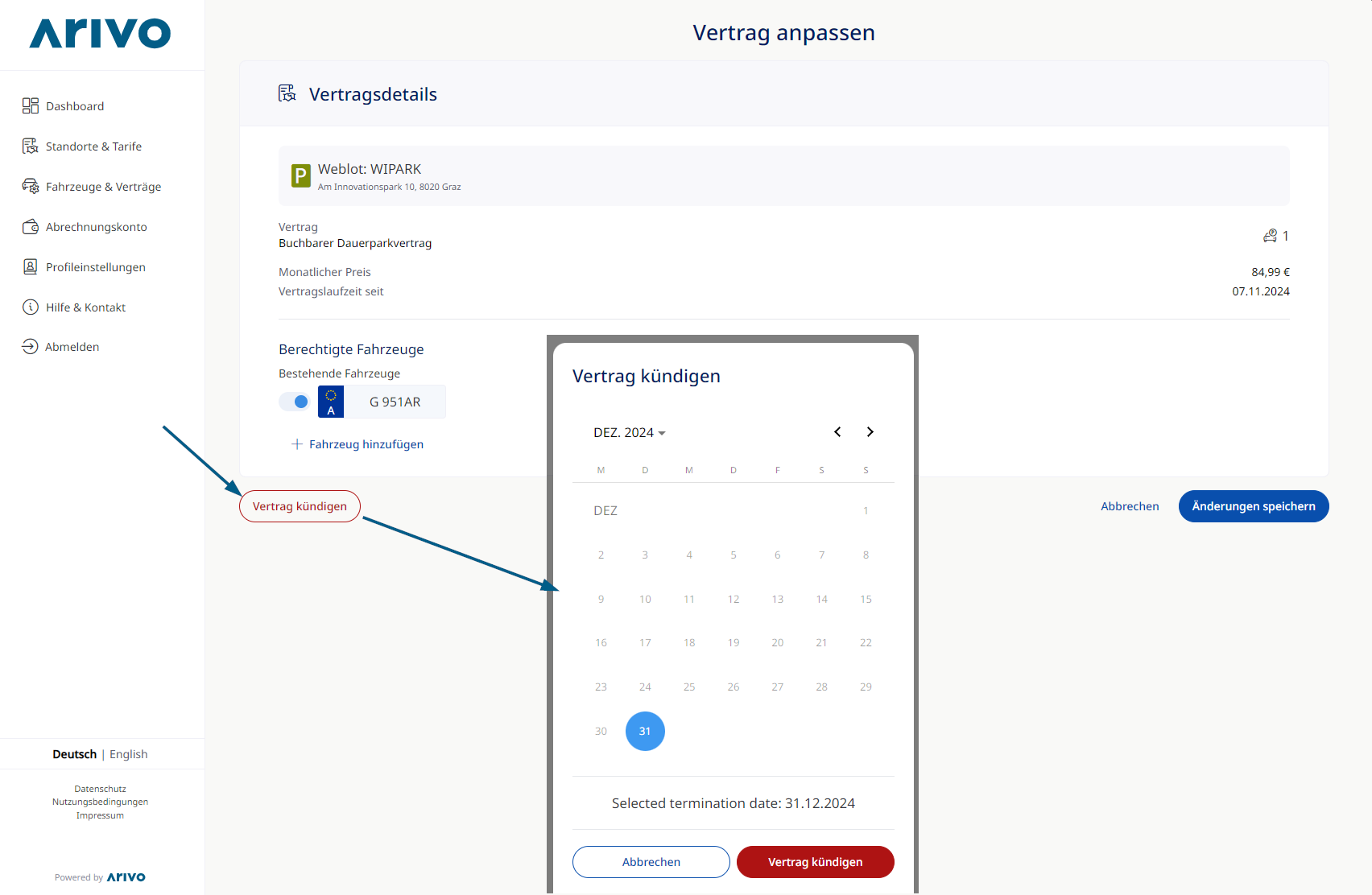Confirm with filled red Vertrag kündigen button
Screen dimensions: 1372x895
pyautogui.click(x=815, y=862)
